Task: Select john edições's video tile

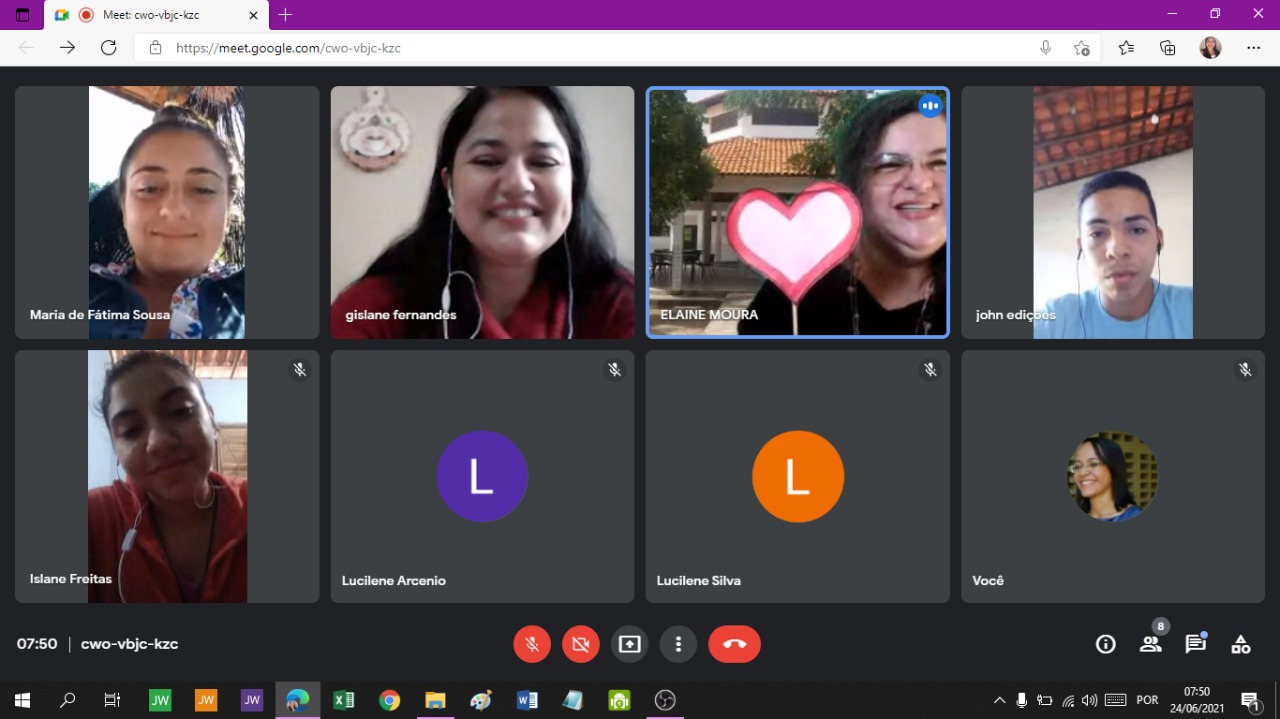Action: pos(1113,212)
